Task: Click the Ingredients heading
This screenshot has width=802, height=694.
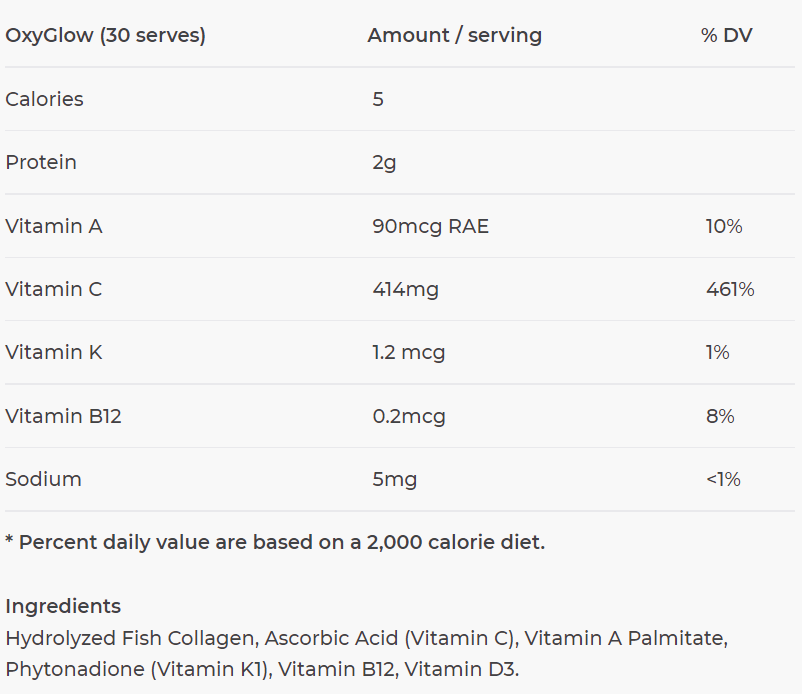Action: [63, 606]
